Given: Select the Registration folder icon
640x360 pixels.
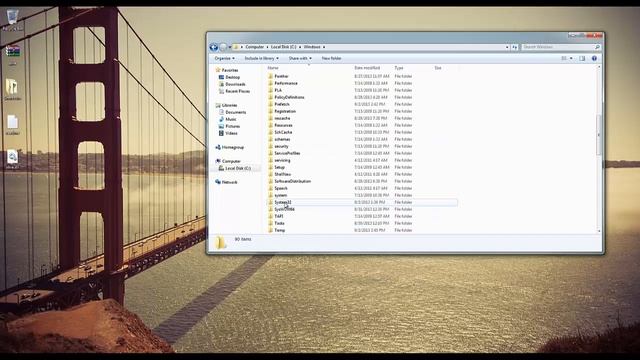Looking at the screenshot, I should click(x=271, y=111).
